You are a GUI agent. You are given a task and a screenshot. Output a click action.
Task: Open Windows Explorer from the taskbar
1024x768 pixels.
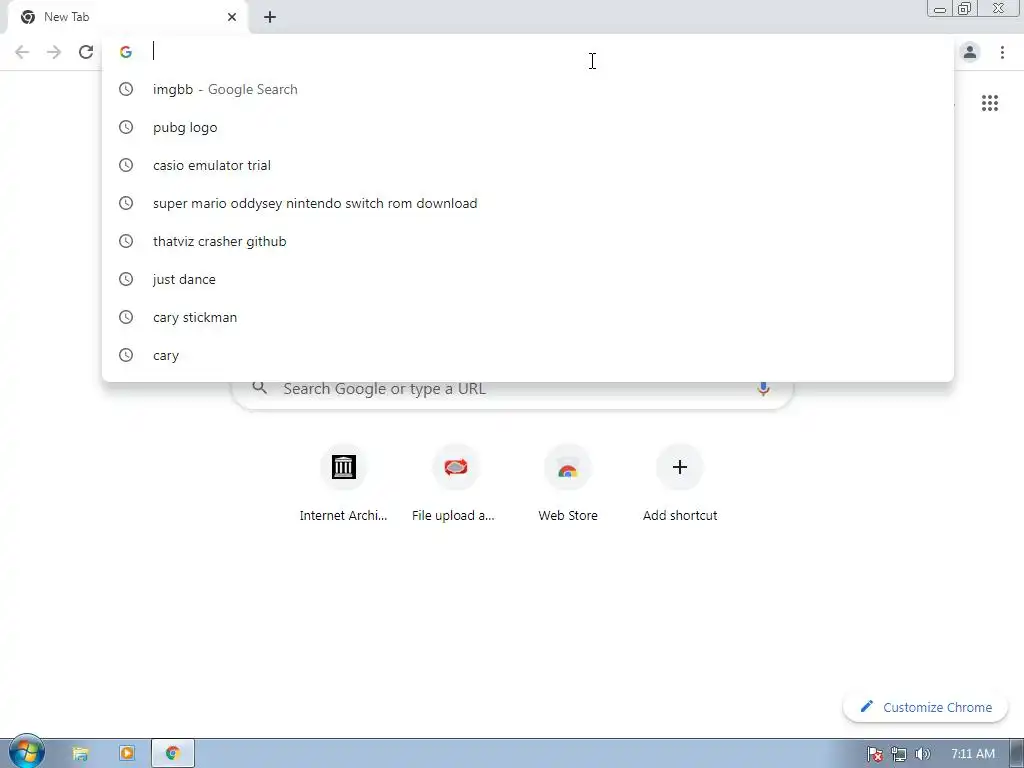pos(80,754)
